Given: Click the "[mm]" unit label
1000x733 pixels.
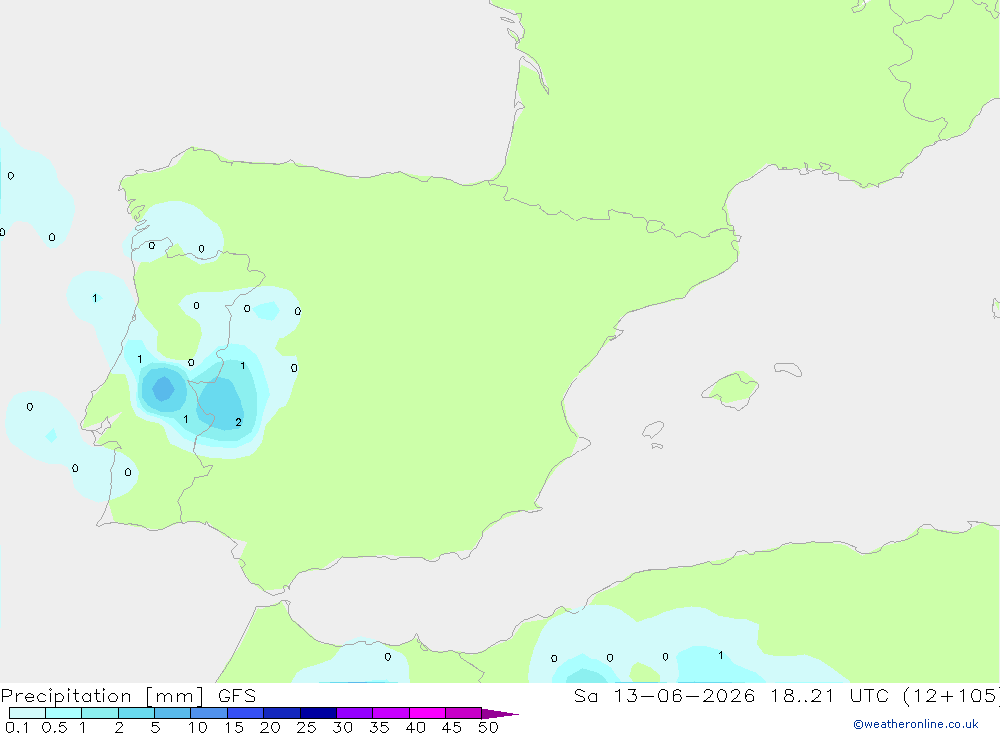Looking at the screenshot, I should coord(175,696).
